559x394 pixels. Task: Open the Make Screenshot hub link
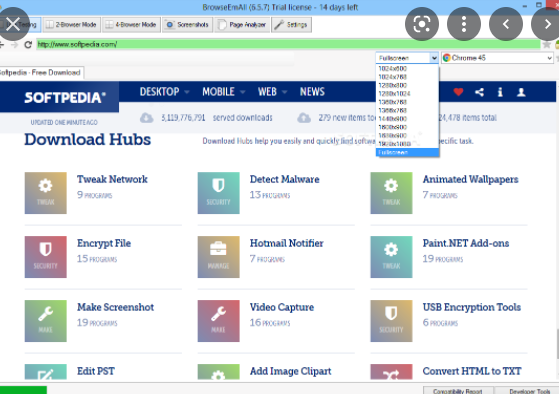[x=116, y=307]
